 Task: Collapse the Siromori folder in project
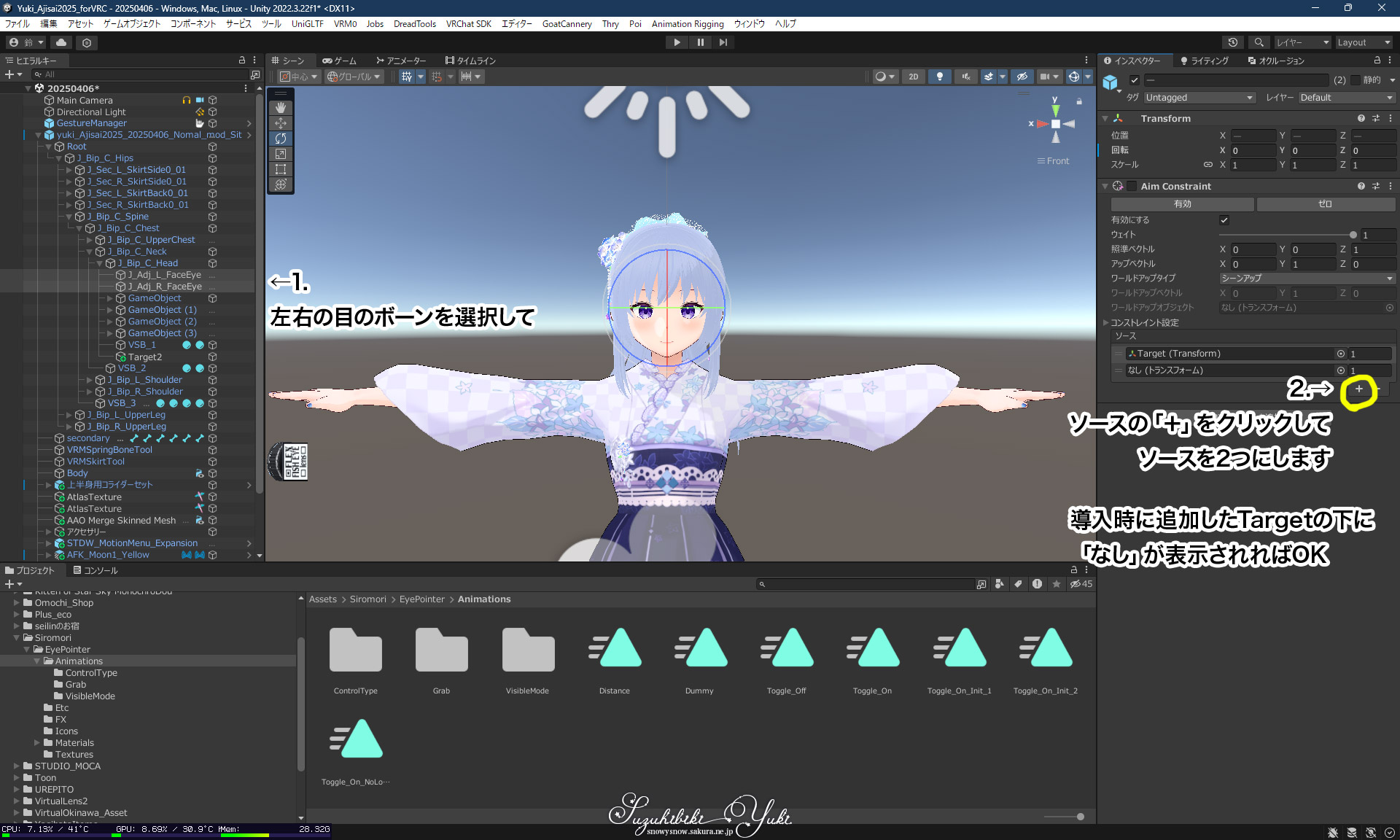[16, 638]
